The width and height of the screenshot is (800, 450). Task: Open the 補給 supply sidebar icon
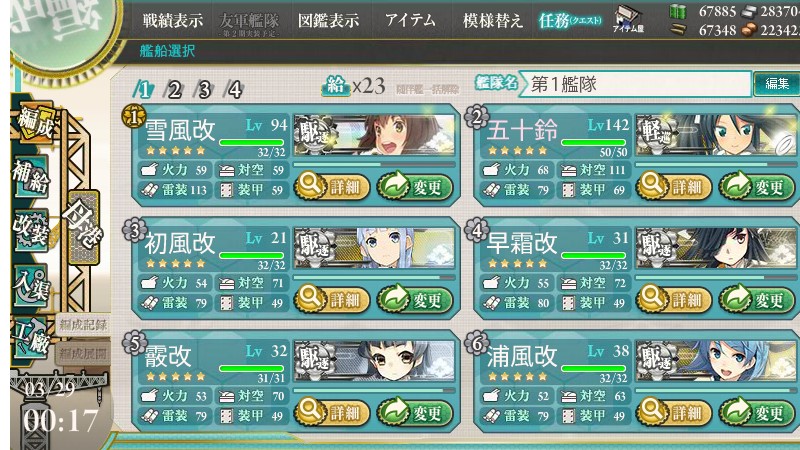(x=32, y=177)
